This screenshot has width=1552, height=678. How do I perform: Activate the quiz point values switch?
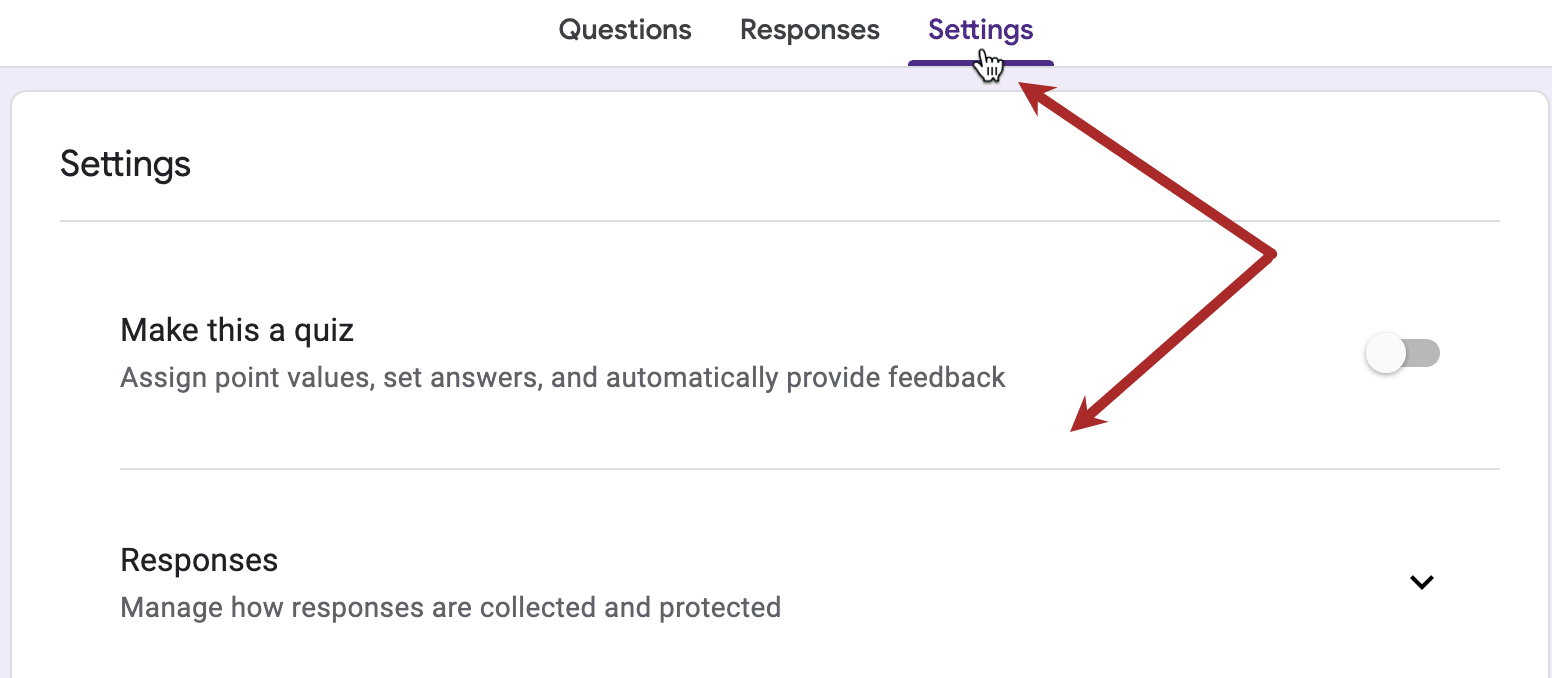coord(1402,353)
